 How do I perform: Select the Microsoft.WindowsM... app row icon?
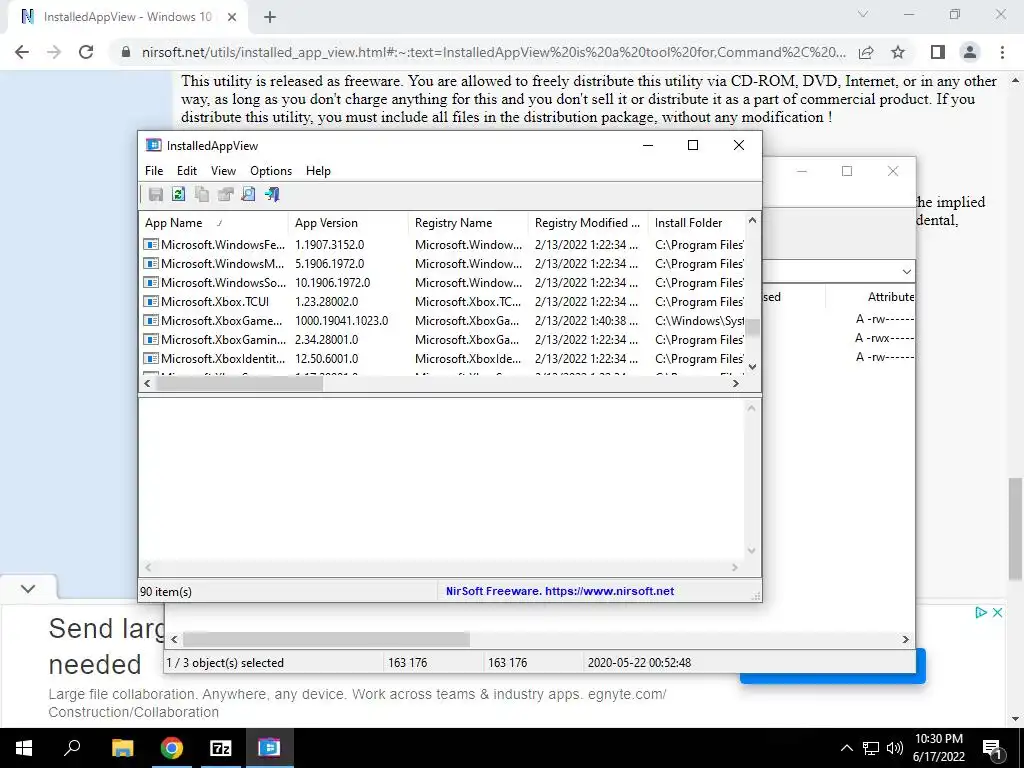tap(151, 264)
